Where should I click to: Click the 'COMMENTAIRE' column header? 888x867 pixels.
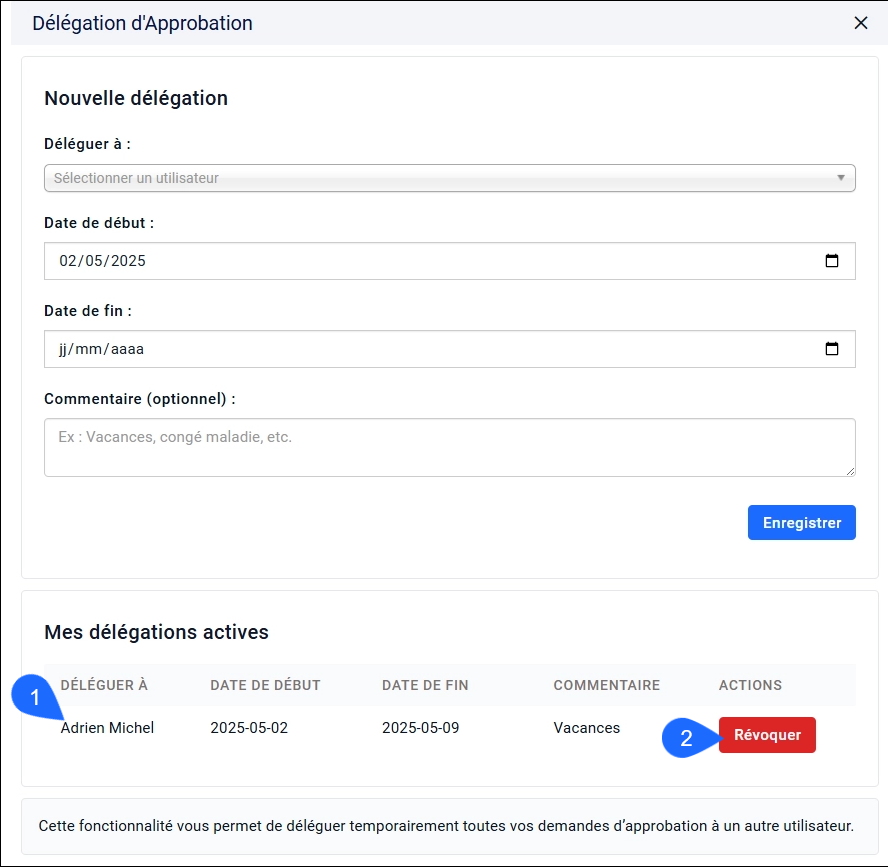(607, 685)
